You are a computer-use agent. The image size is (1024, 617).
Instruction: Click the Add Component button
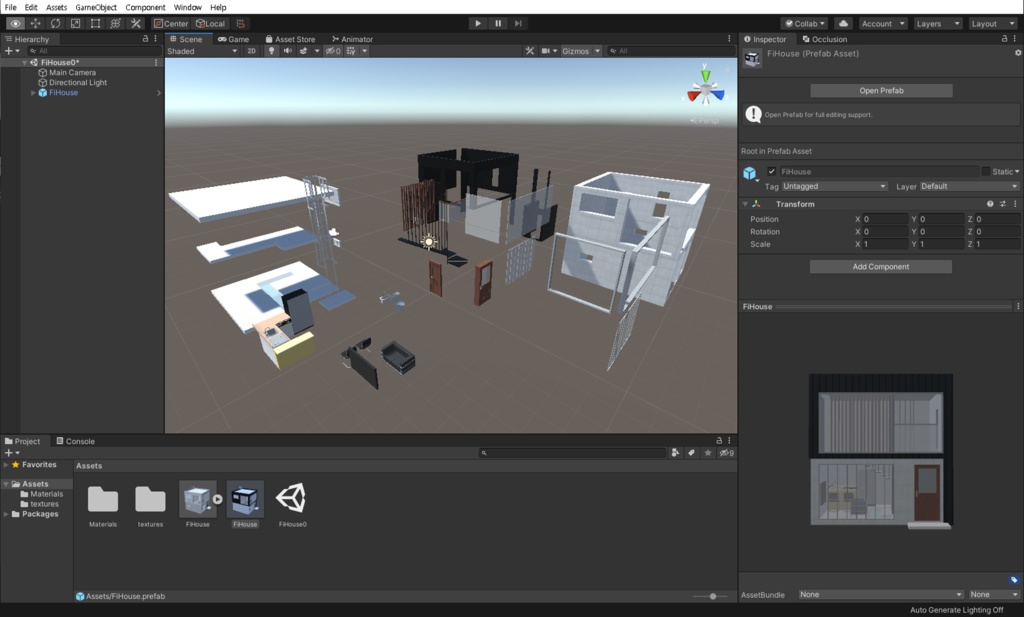click(x=880, y=266)
